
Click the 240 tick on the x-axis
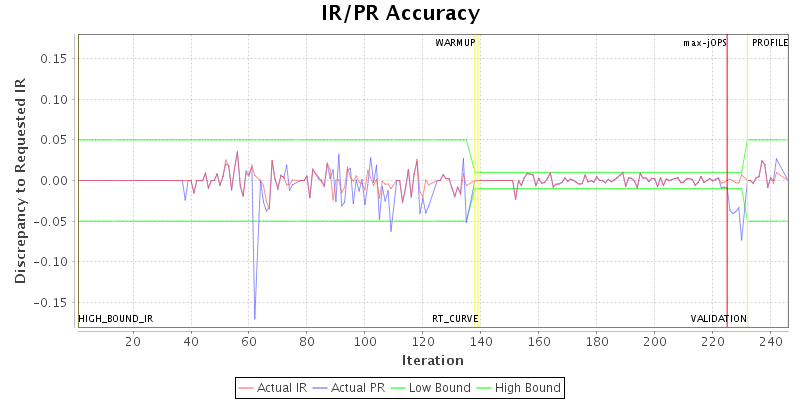[770, 342]
